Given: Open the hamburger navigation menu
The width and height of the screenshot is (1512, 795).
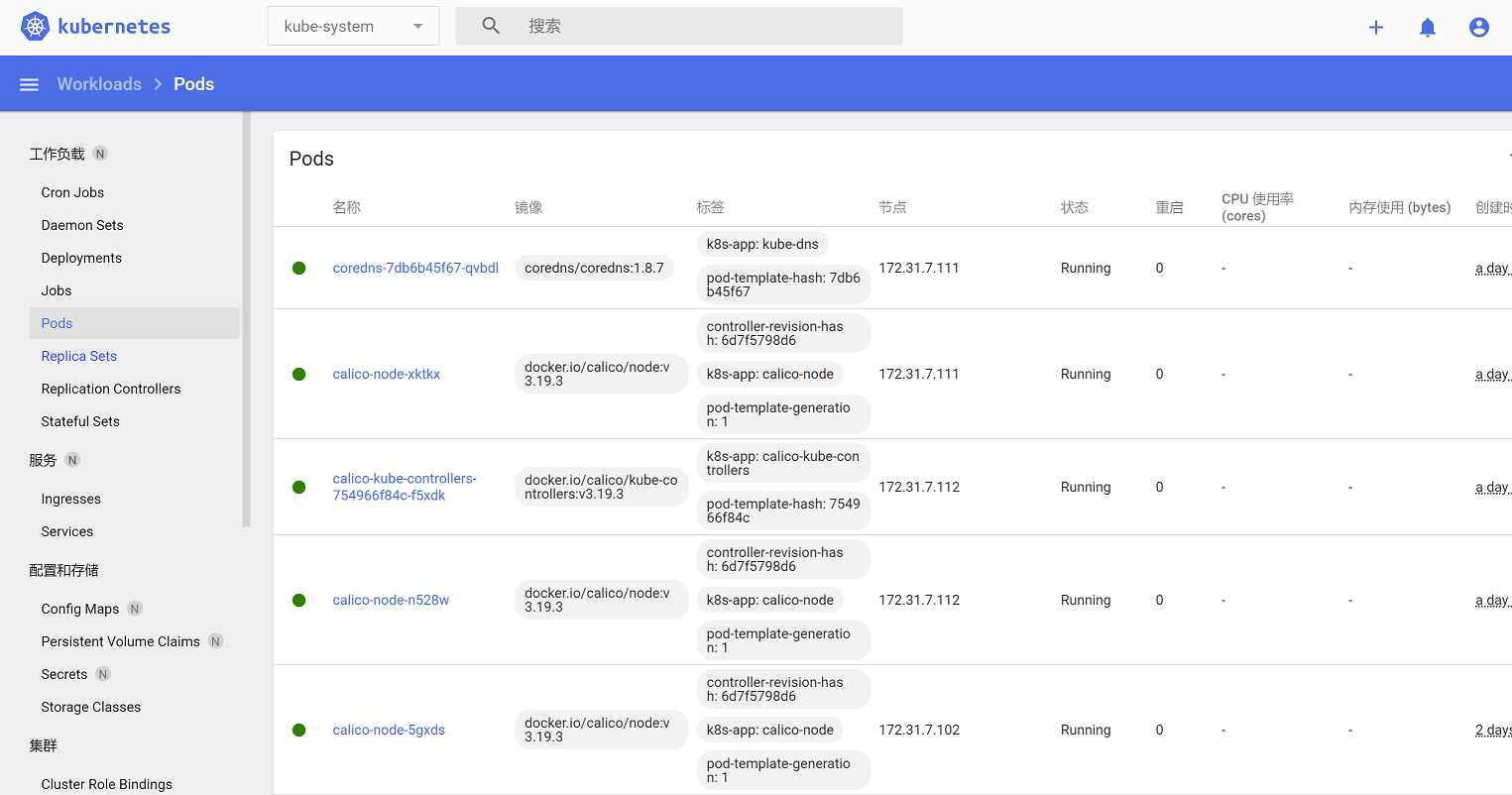Looking at the screenshot, I should [x=30, y=84].
